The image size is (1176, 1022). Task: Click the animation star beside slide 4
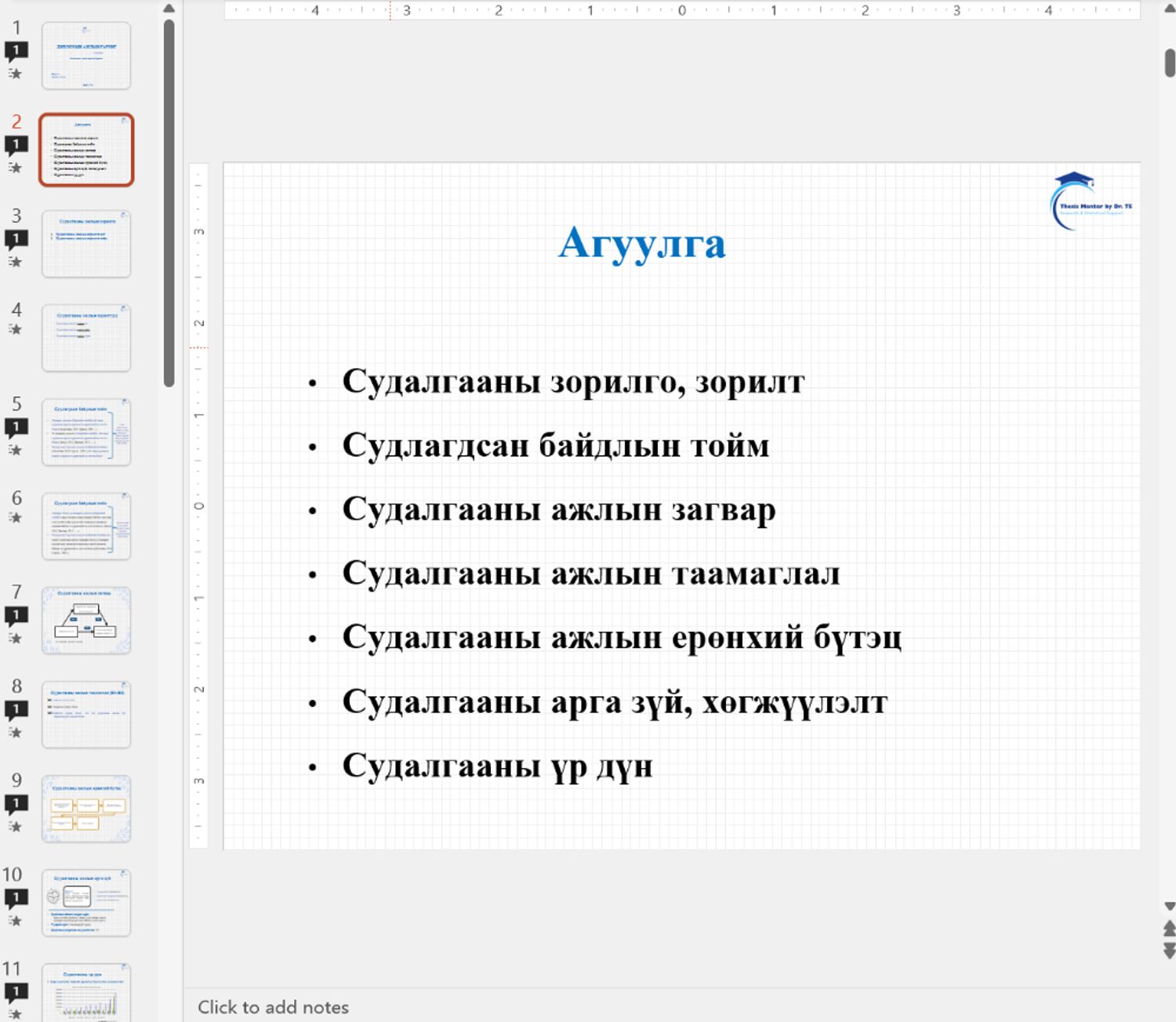pyautogui.click(x=15, y=329)
